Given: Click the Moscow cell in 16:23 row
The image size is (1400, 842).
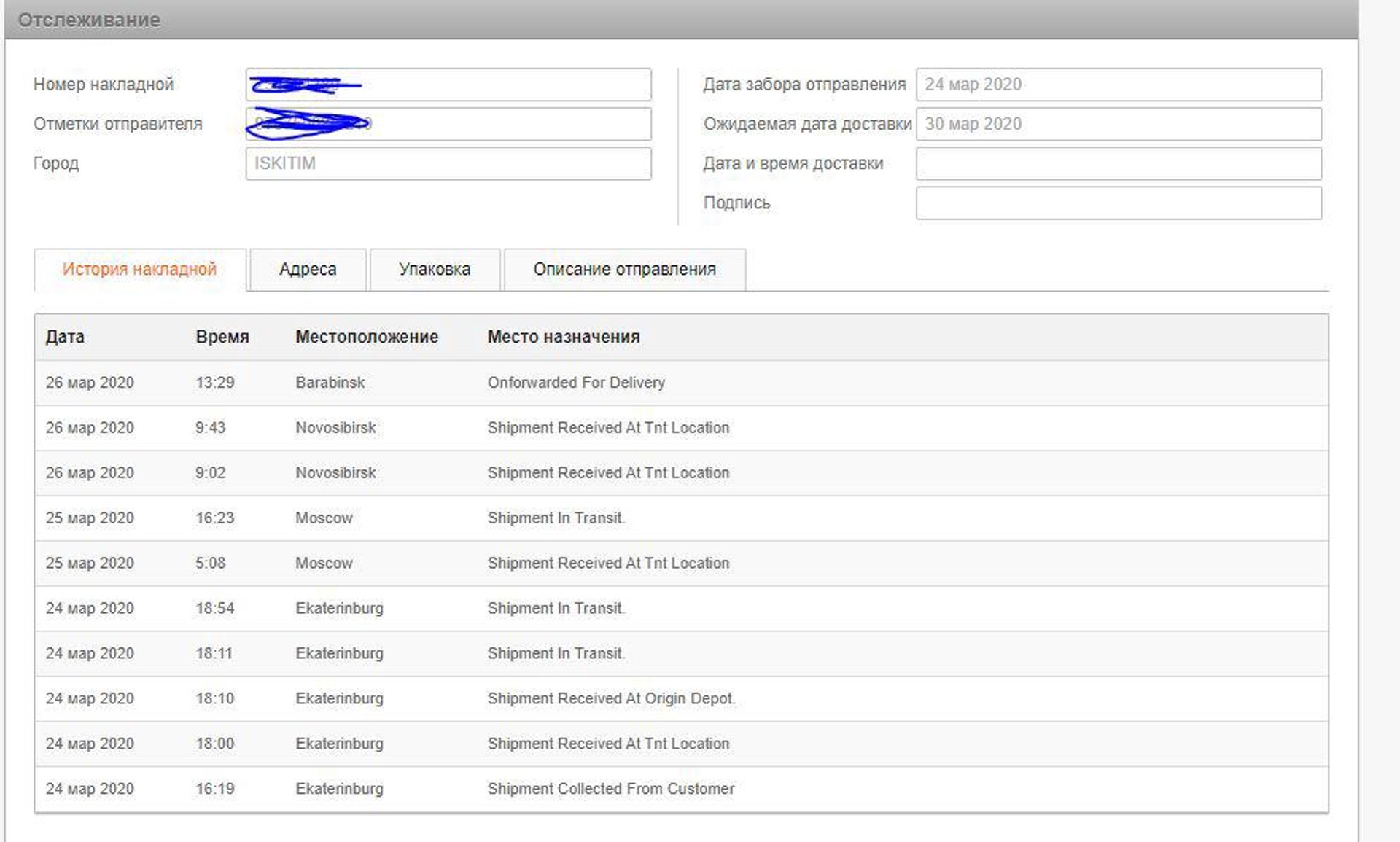Looking at the screenshot, I should [324, 518].
